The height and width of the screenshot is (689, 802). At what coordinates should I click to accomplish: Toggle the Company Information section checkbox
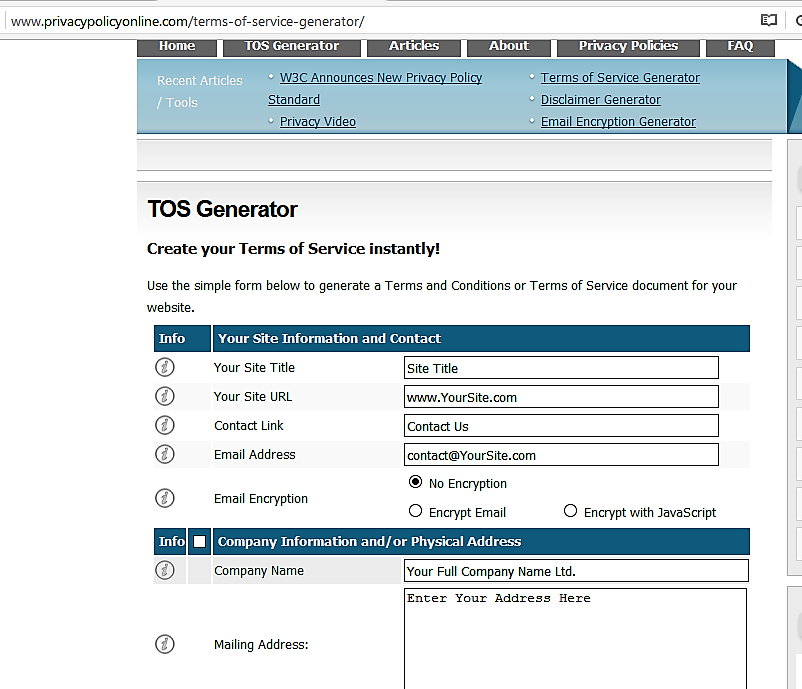(x=199, y=541)
